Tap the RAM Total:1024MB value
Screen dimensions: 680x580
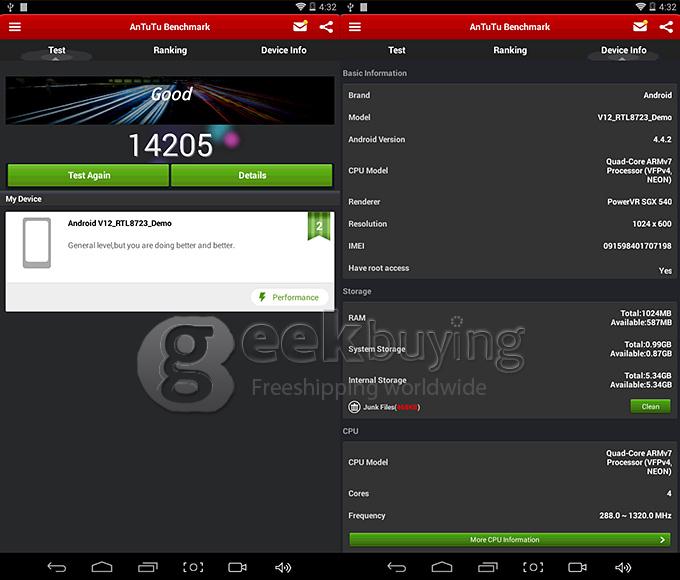click(x=646, y=313)
